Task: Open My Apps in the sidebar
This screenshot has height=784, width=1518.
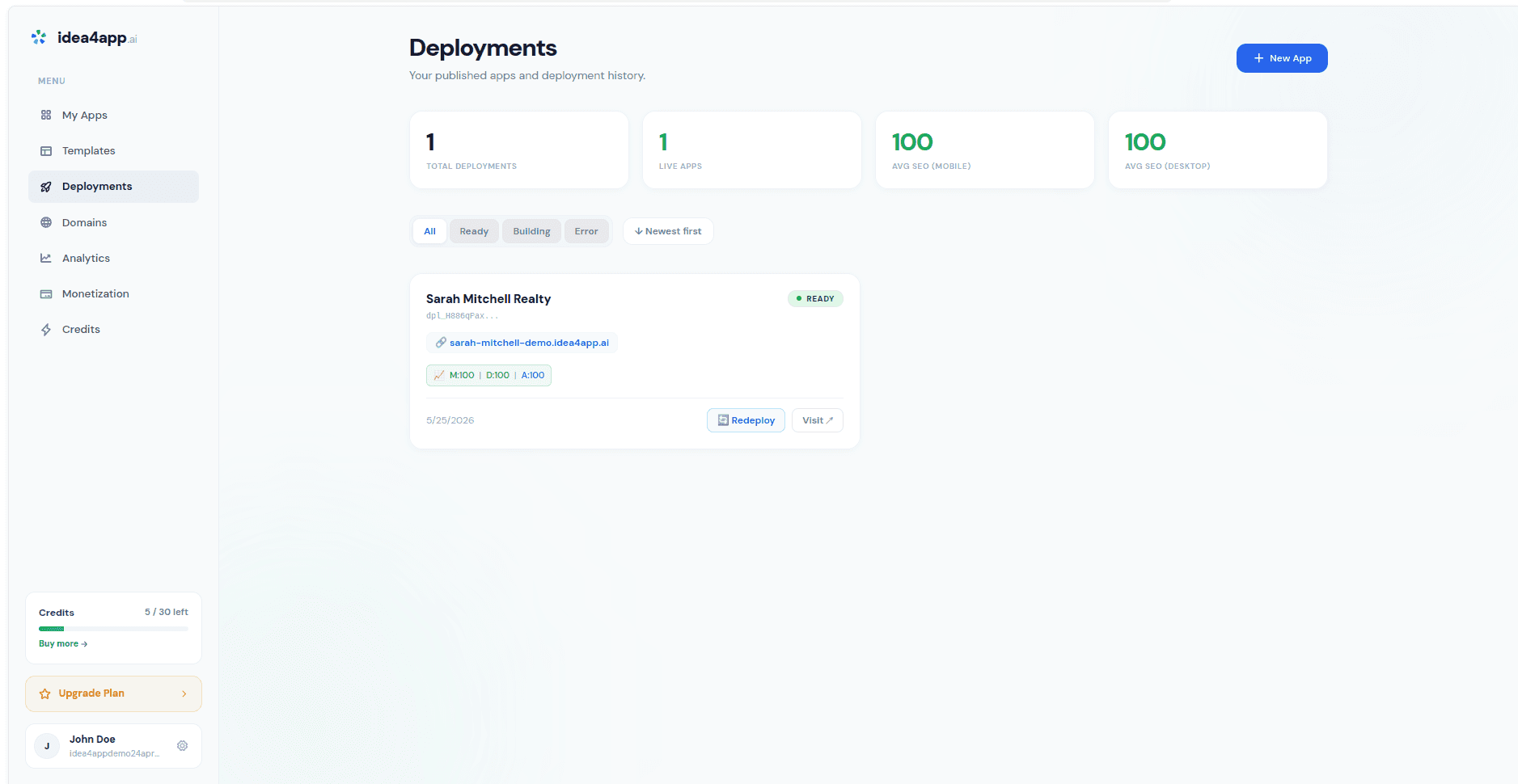Action: (x=113, y=115)
